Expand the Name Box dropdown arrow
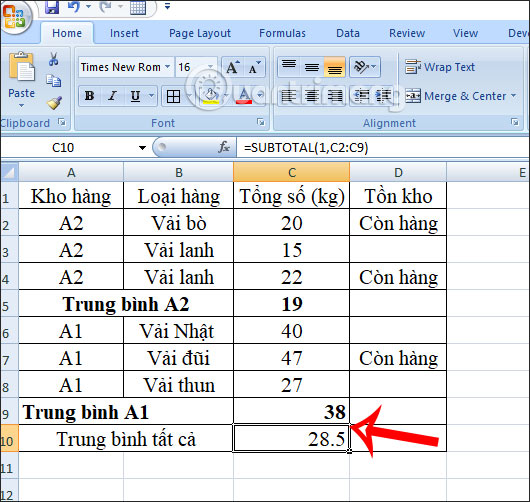530x502 pixels. pos(142,148)
